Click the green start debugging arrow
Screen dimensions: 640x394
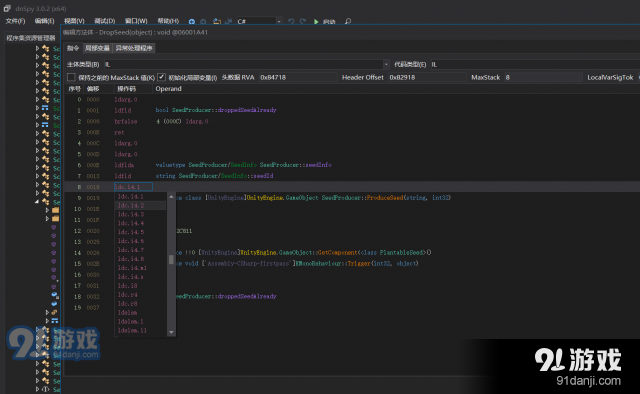click(316, 22)
